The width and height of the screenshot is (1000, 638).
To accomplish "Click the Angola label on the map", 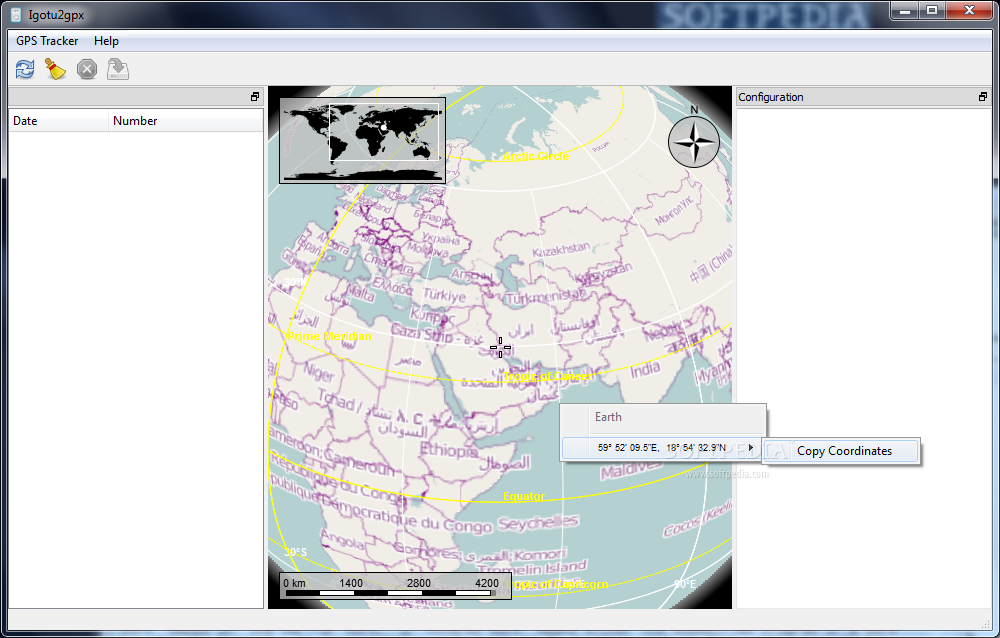I will (x=342, y=539).
